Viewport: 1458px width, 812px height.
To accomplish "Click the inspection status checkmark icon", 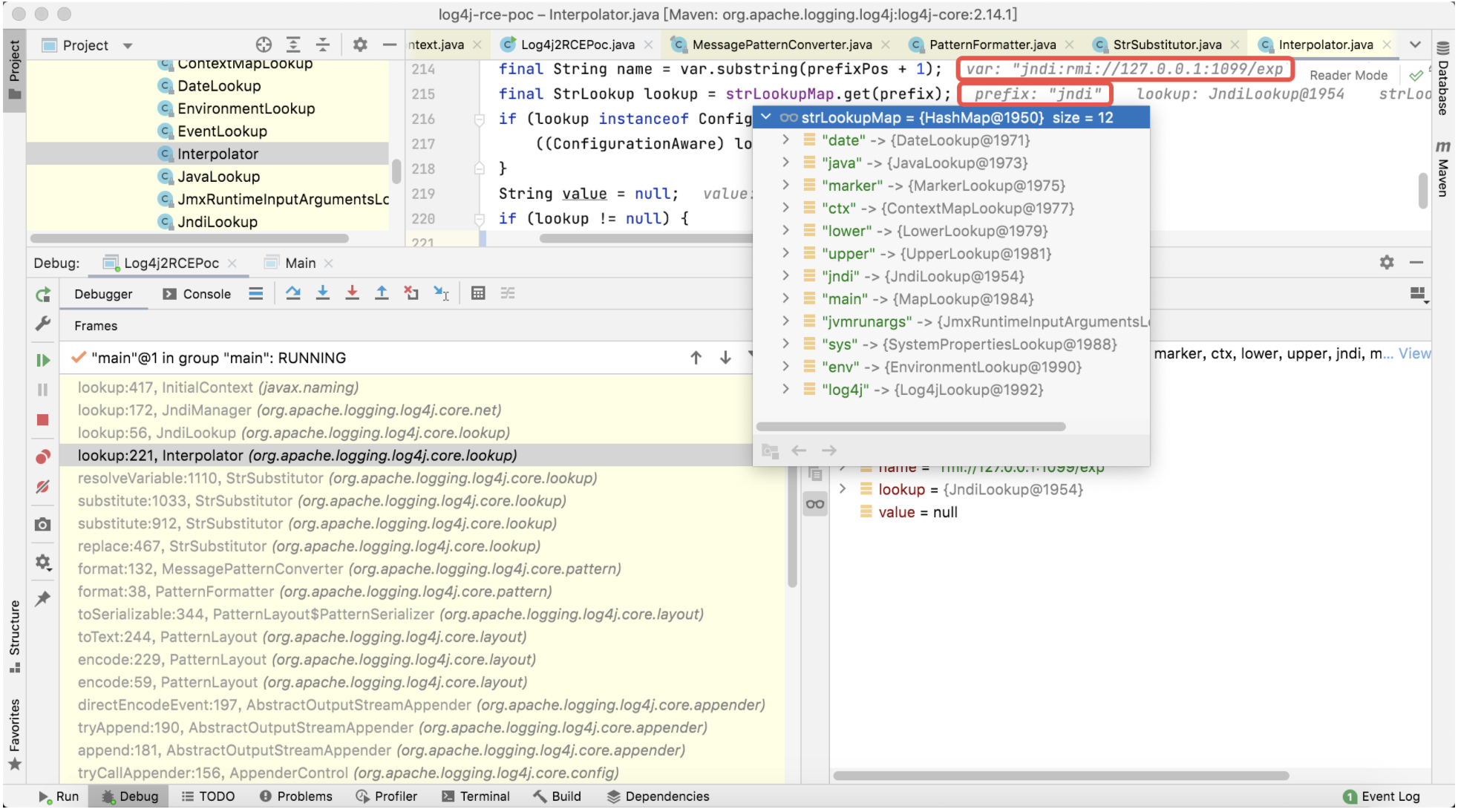I will [1416, 75].
